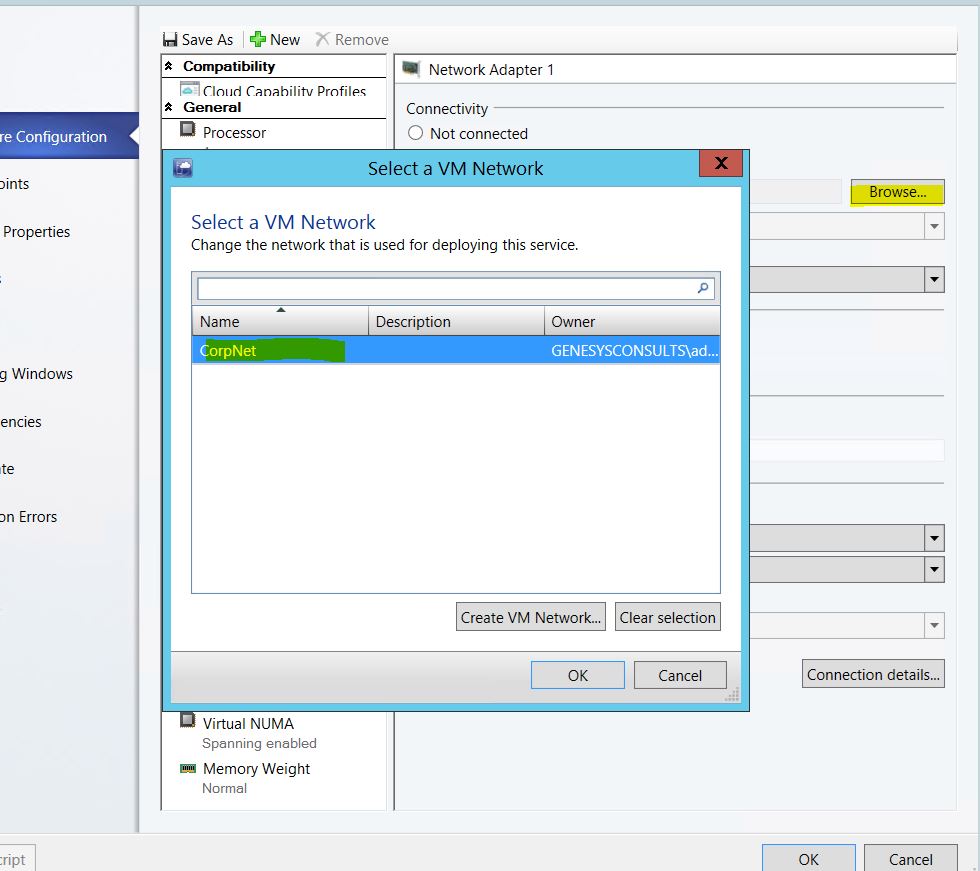980x871 pixels.
Task: Click the Description column header
Action: click(455, 321)
